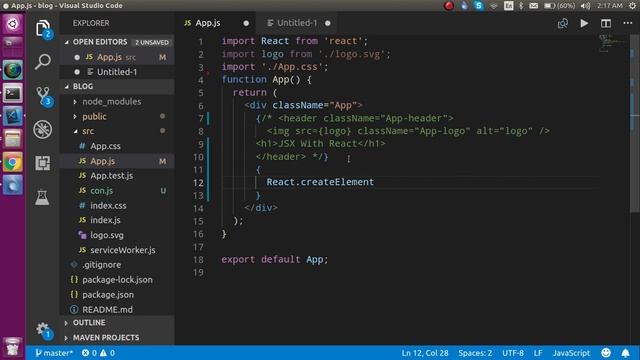
Task: Run code with the play icon
Action: point(584,23)
